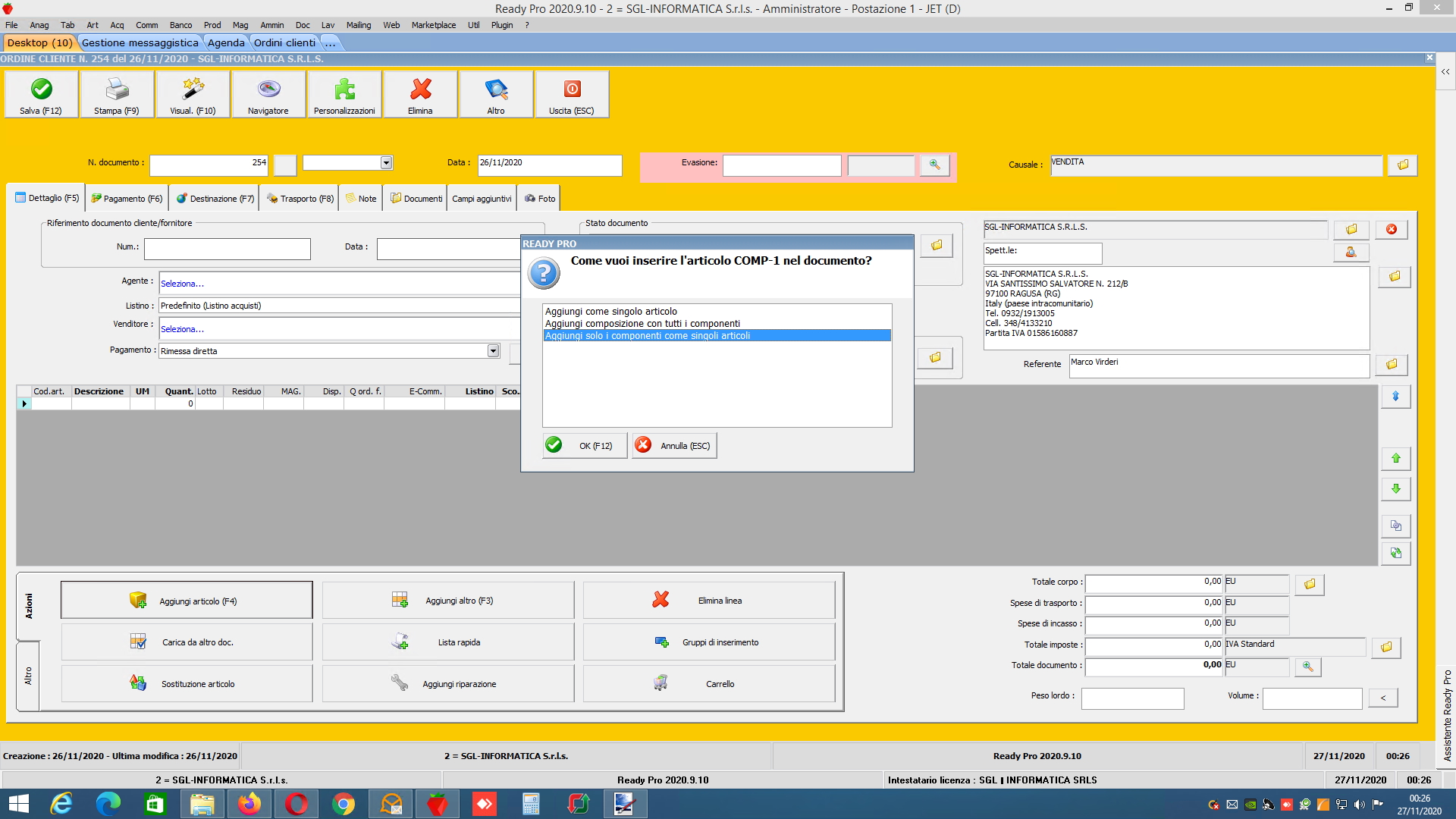Expand dropdown next to N. documento
This screenshot has width=1456, height=819.
[386, 162]
